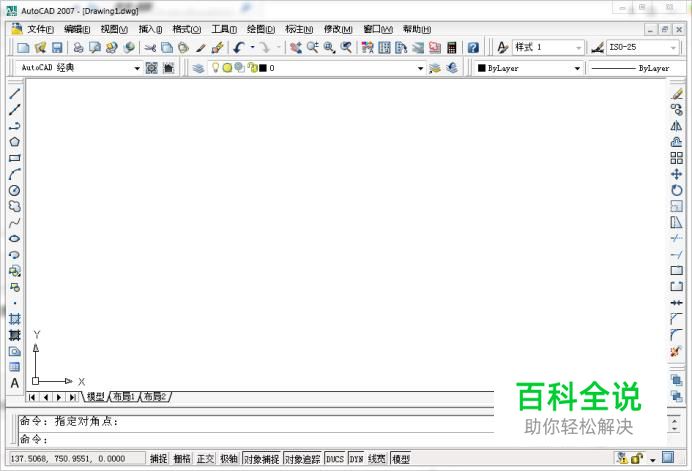Toggle 栅格 grid display

(182, 459)
